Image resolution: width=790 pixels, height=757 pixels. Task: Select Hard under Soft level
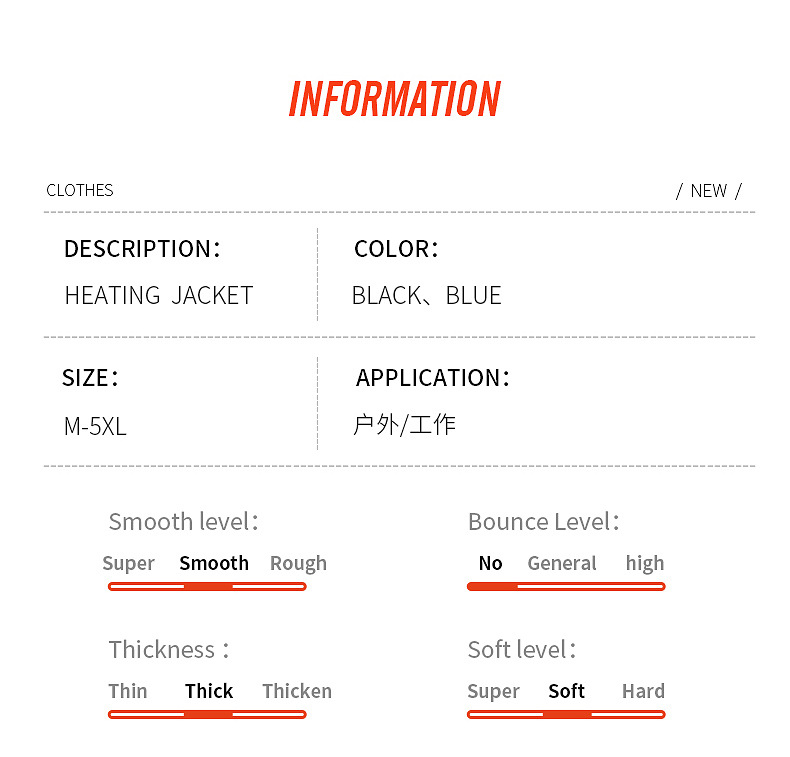(x=643, y=691)
